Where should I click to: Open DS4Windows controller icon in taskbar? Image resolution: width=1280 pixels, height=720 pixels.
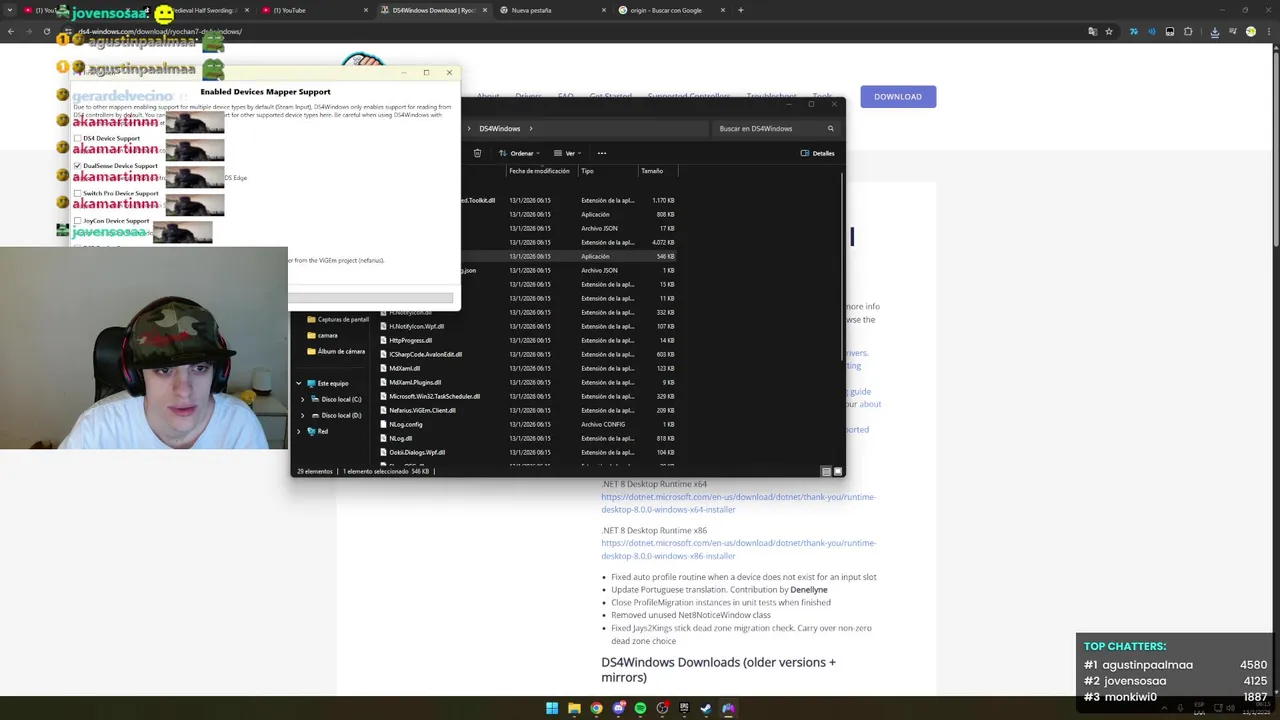728,708
